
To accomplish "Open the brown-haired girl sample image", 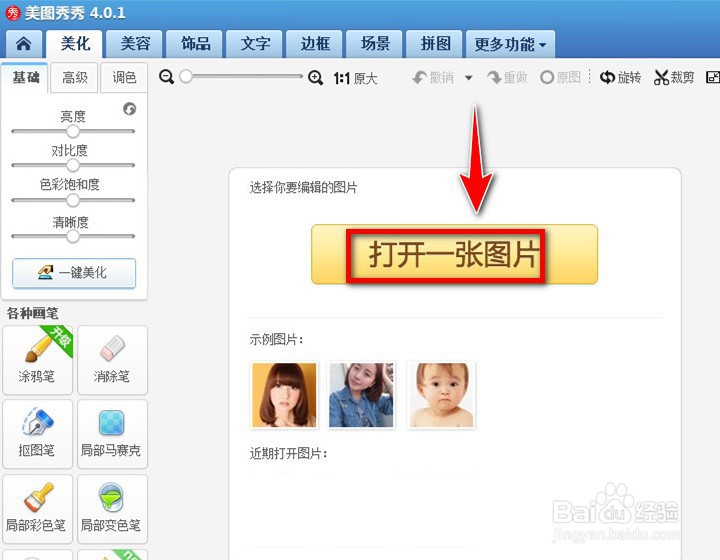I will click(x=284, y=395).
